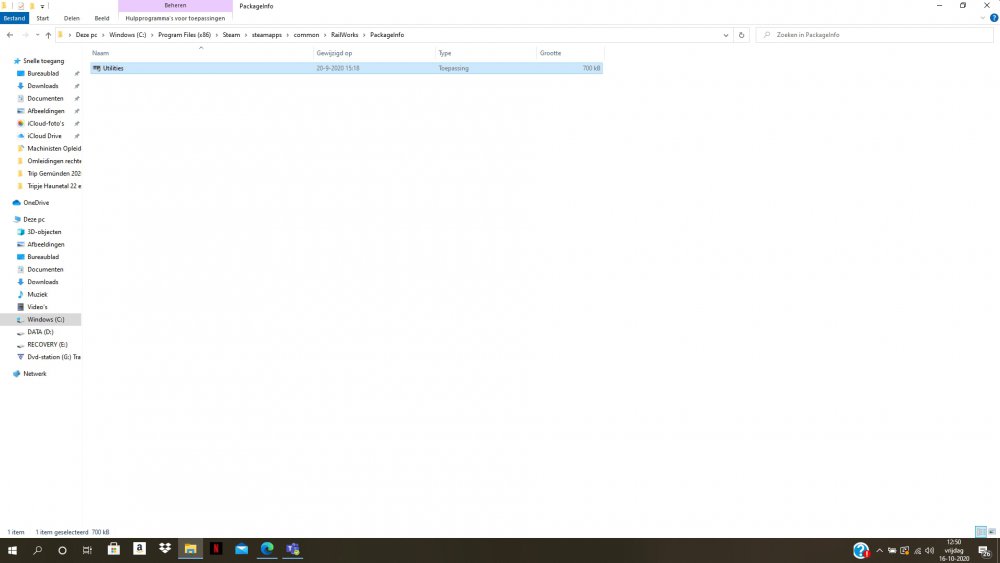Expand the address bar history dropdown

[726, 35]
